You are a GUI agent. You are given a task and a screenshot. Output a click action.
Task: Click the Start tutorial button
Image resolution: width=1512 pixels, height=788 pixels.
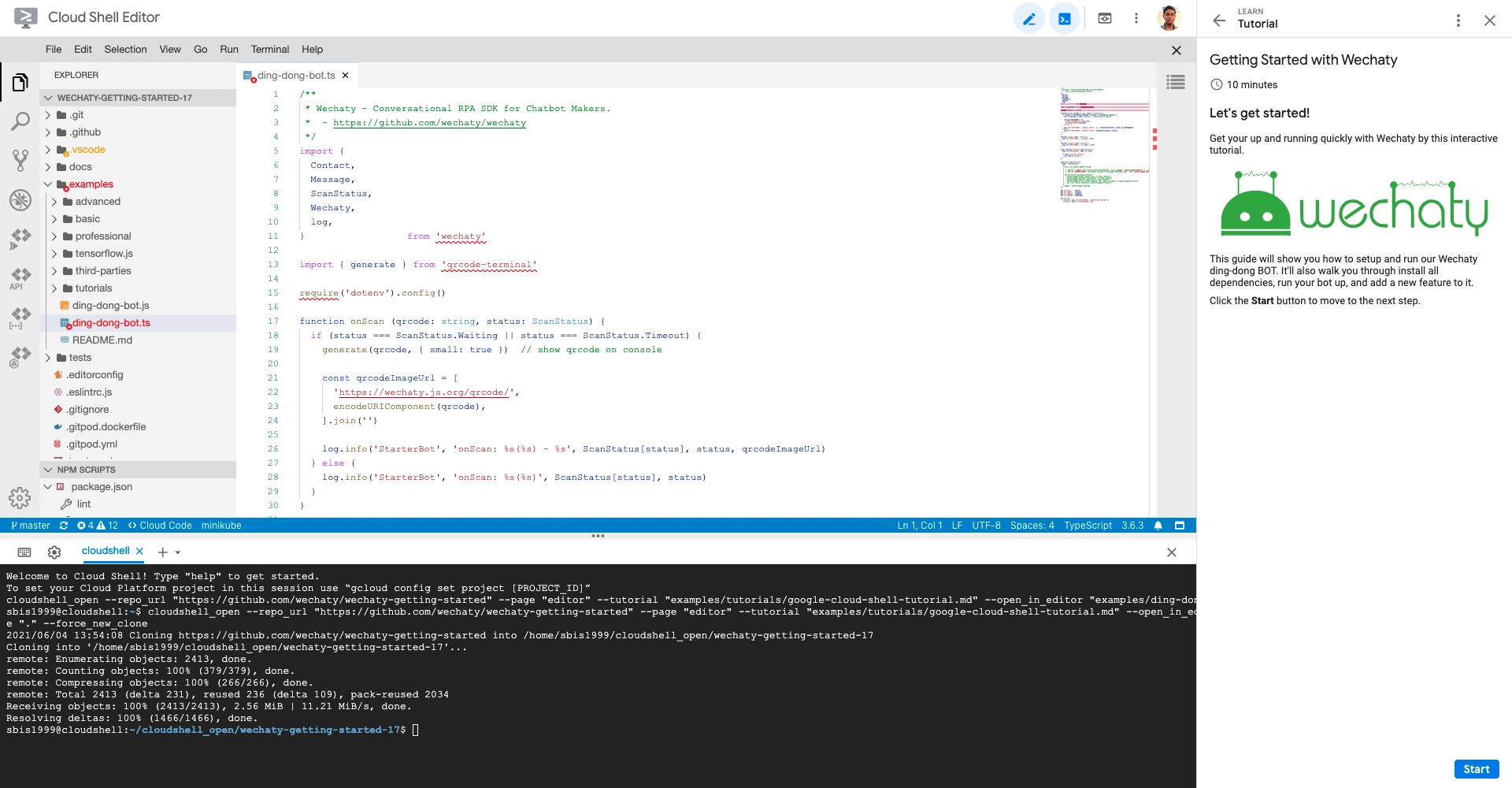(1476, 768)
